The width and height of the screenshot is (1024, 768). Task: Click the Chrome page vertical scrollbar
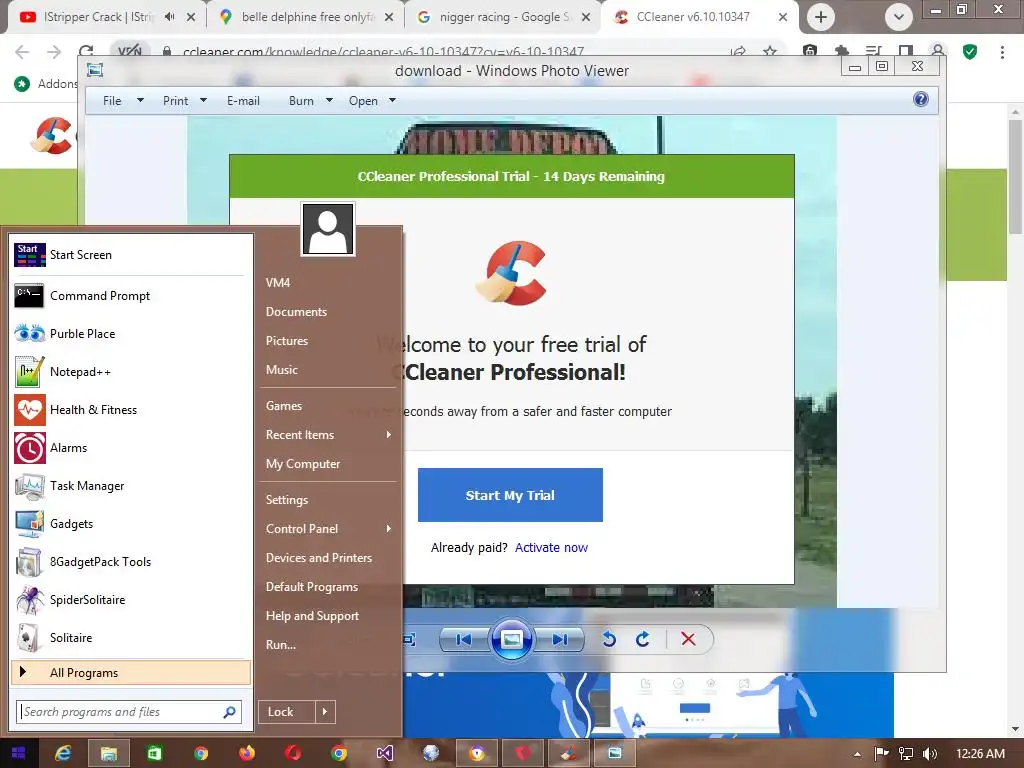click(x=1015, y=176)
